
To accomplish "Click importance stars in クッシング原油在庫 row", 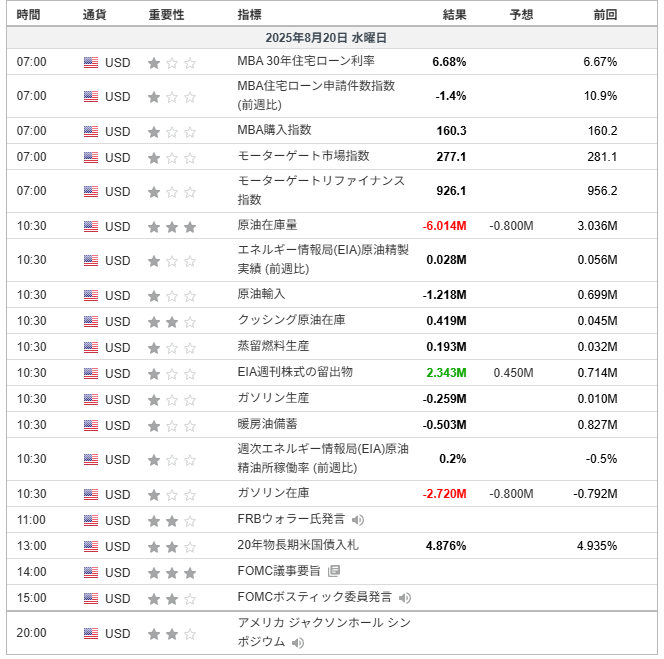I will tap(172, 322).
